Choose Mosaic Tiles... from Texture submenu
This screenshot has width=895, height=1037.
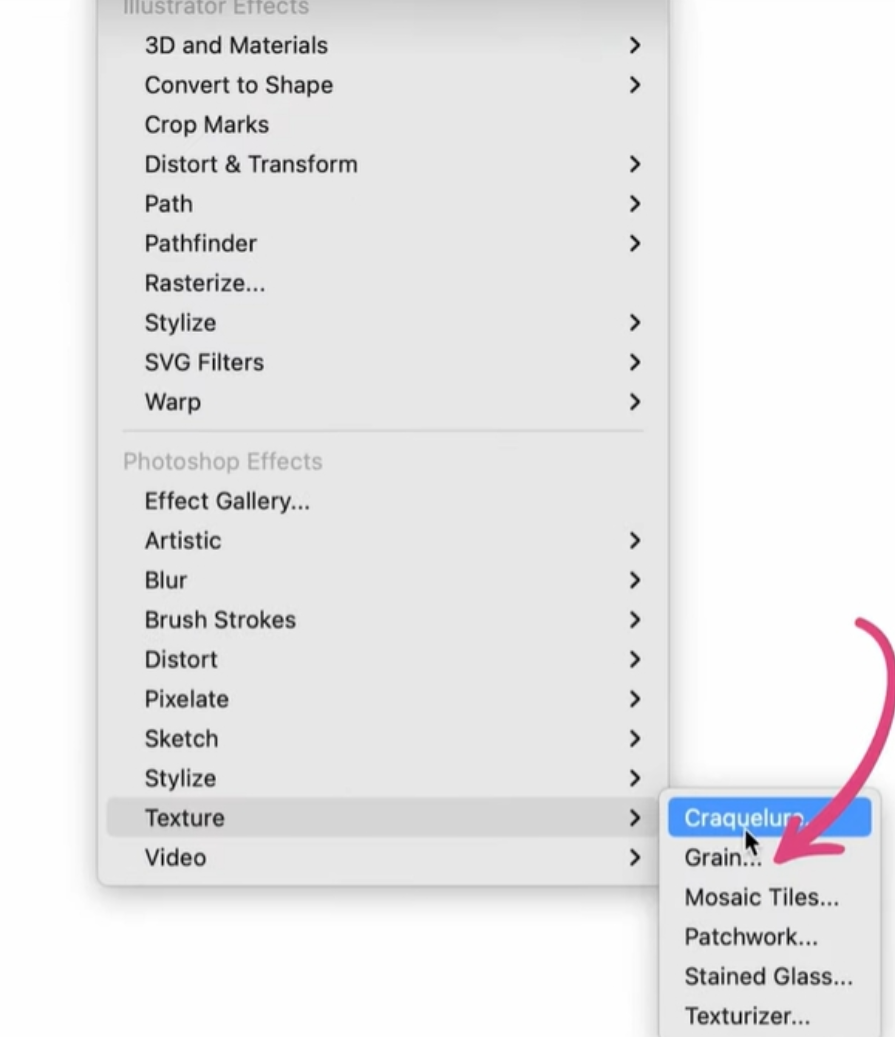pos(761,897)
